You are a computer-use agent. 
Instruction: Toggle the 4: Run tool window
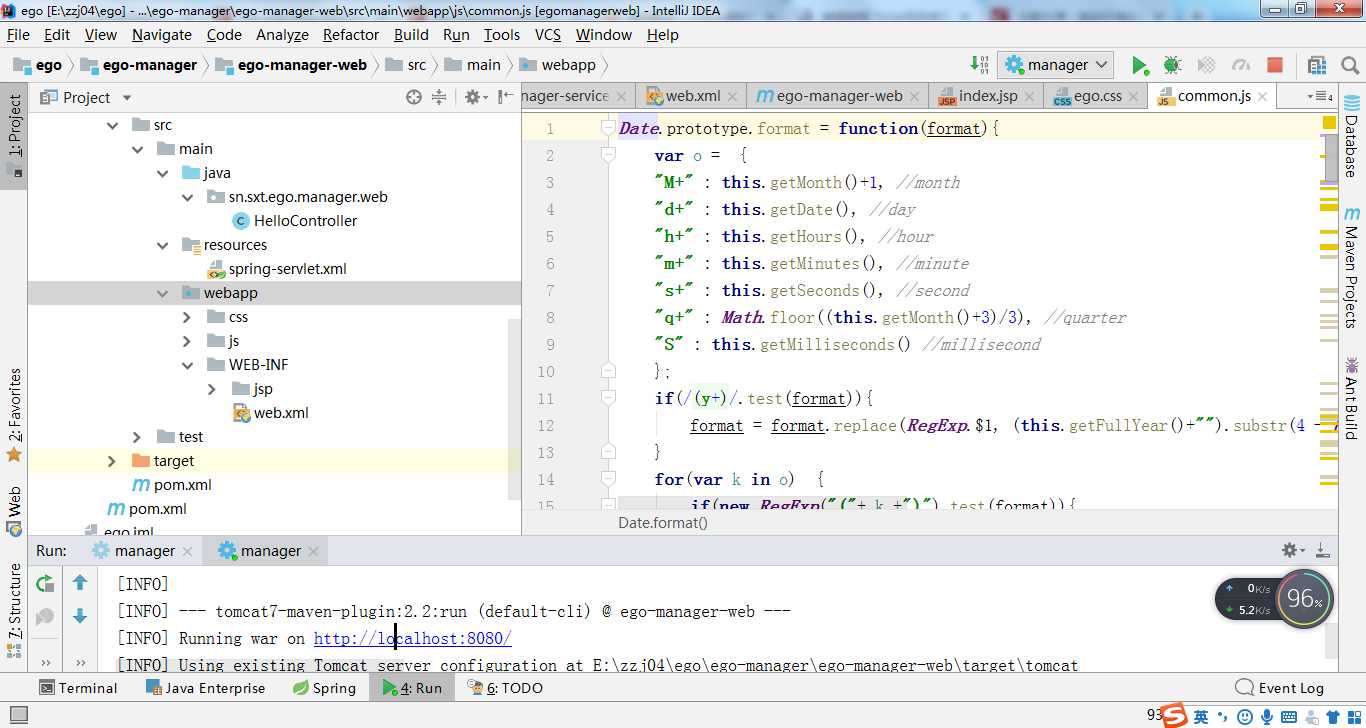pyautogui.click(x=412, y=688)
